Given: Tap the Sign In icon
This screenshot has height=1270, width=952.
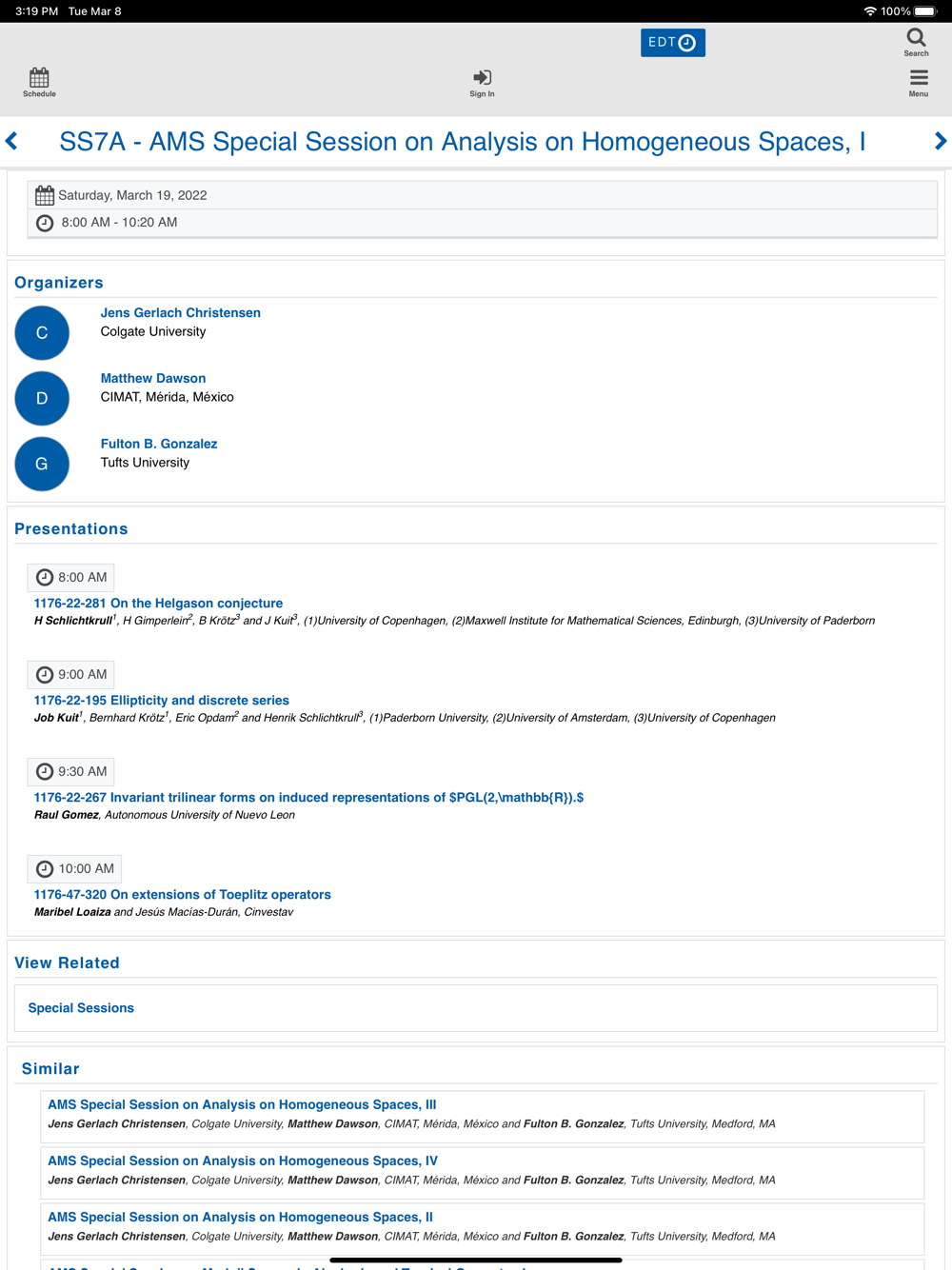Looking at the screenshot, I should (x=482, y=82).
